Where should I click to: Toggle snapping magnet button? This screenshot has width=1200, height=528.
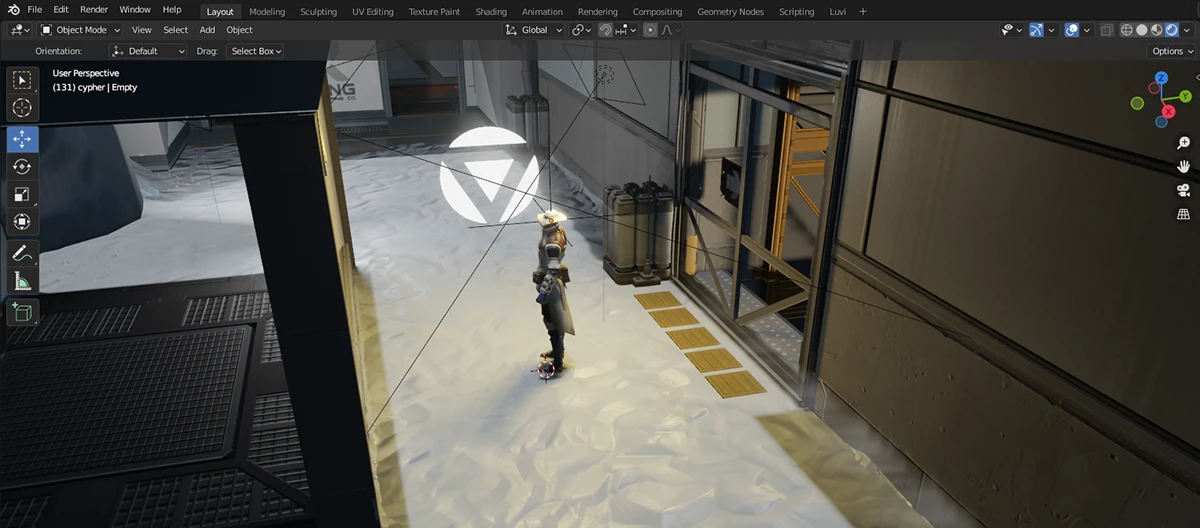pyautogui.click(x=606, y=30)
